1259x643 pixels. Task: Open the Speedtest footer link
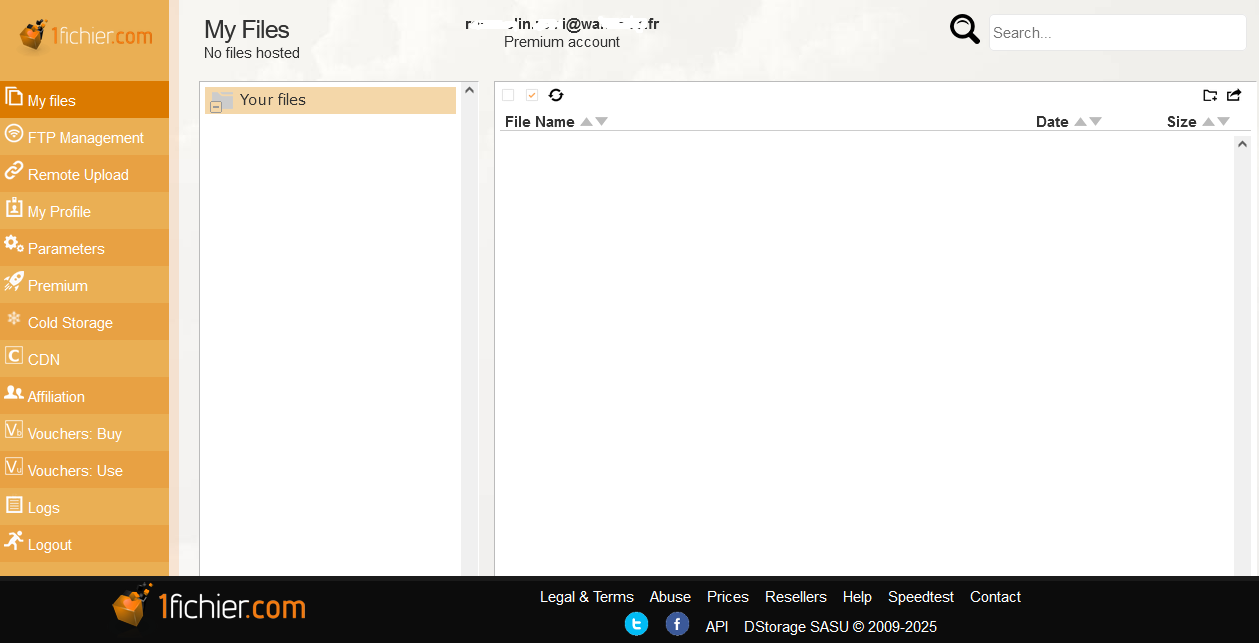point(920,597)
